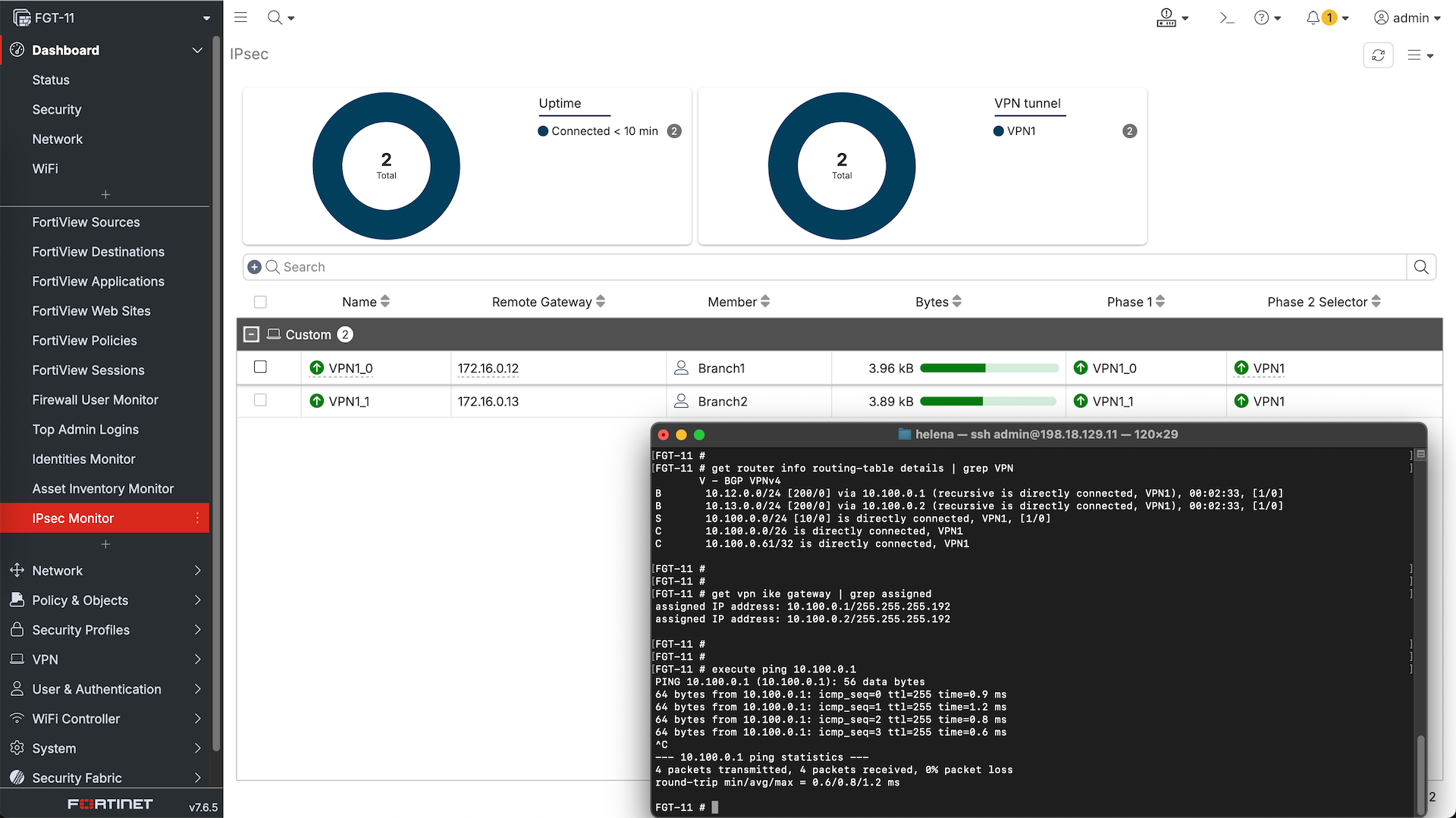Click remote gateway 172.16.0.12 link
Viewport: 1456px width, 818px height.
pyautogui.click(x=488, y=368)
